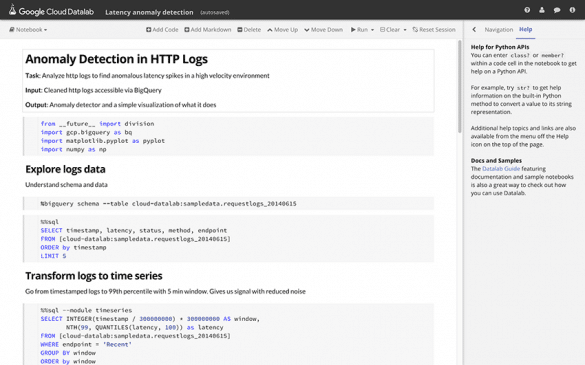Expand the Clear options dropdown arrow
585x365 pixels.
(405, 30)
